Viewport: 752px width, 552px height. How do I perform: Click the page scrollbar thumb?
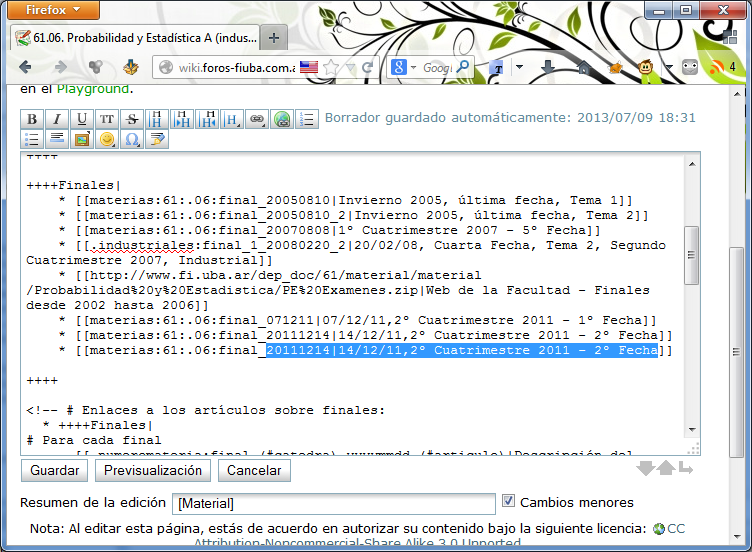coord(736,352)
